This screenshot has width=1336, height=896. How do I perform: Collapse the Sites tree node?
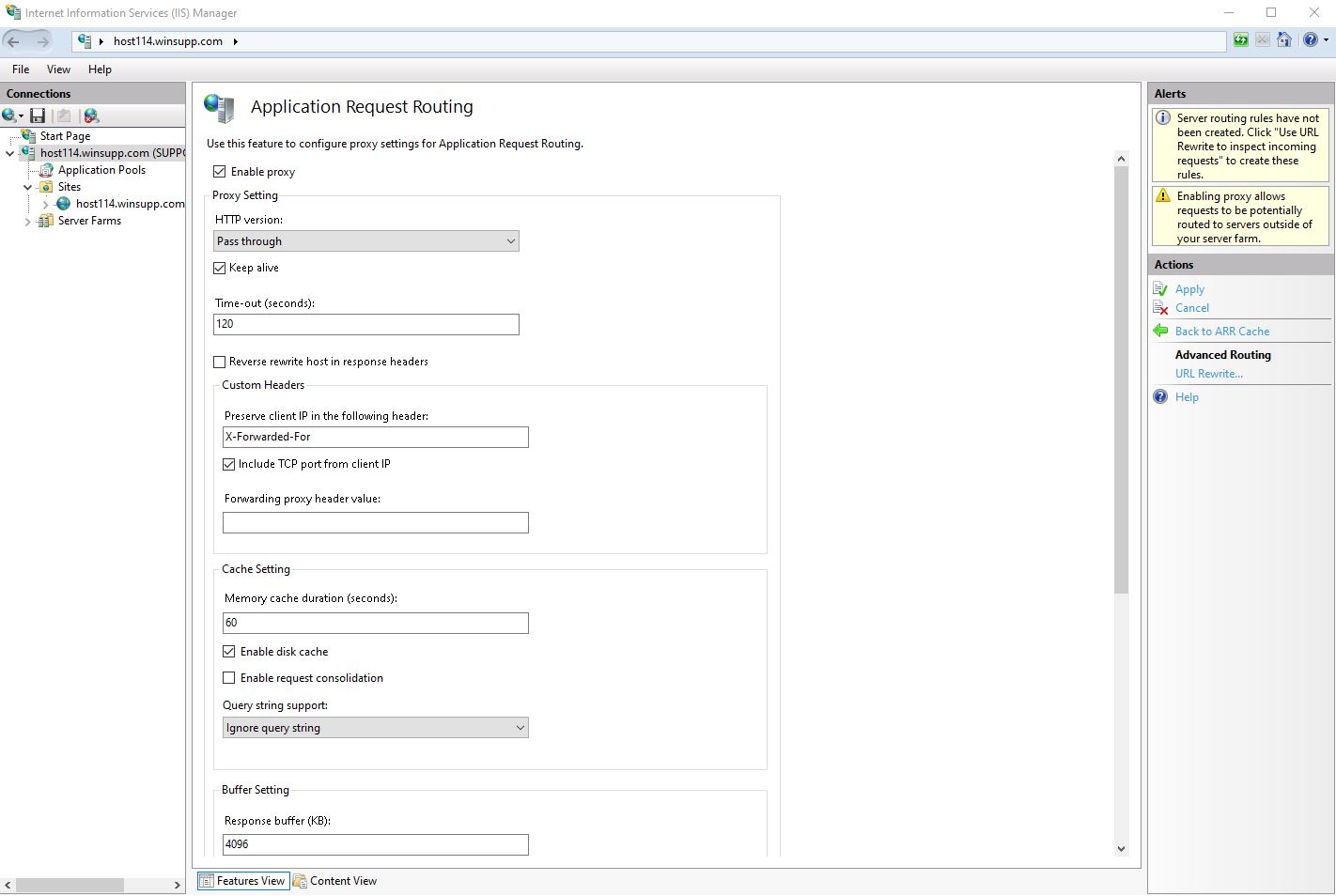(x=27, y=187)
